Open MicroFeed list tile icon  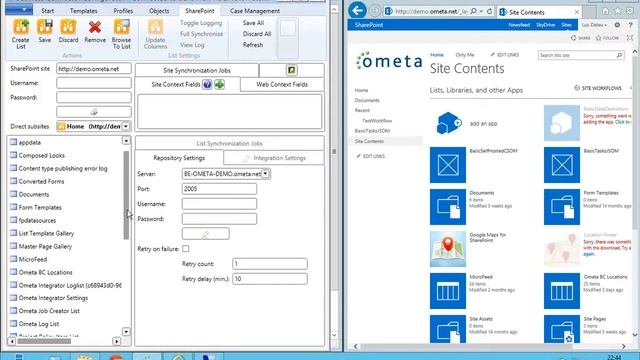pyautogui.click(x=448, y=291)
